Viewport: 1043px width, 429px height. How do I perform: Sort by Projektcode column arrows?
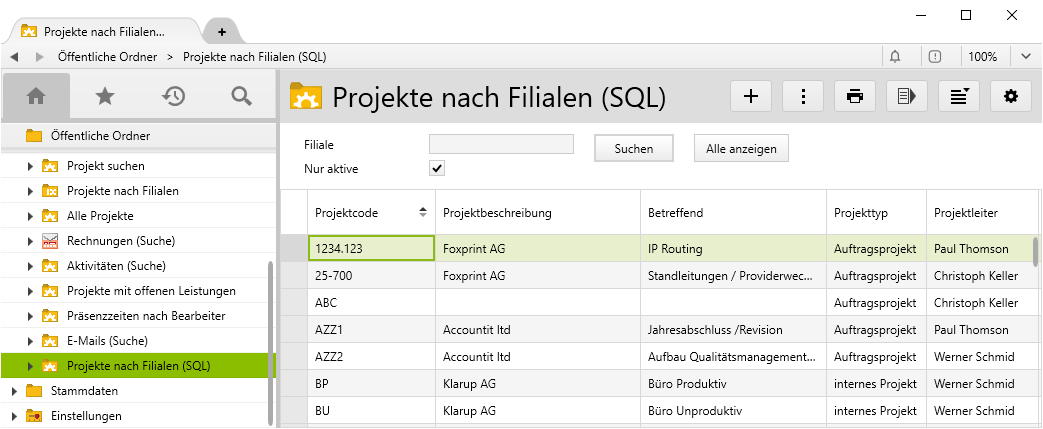(x=423, y=212)
